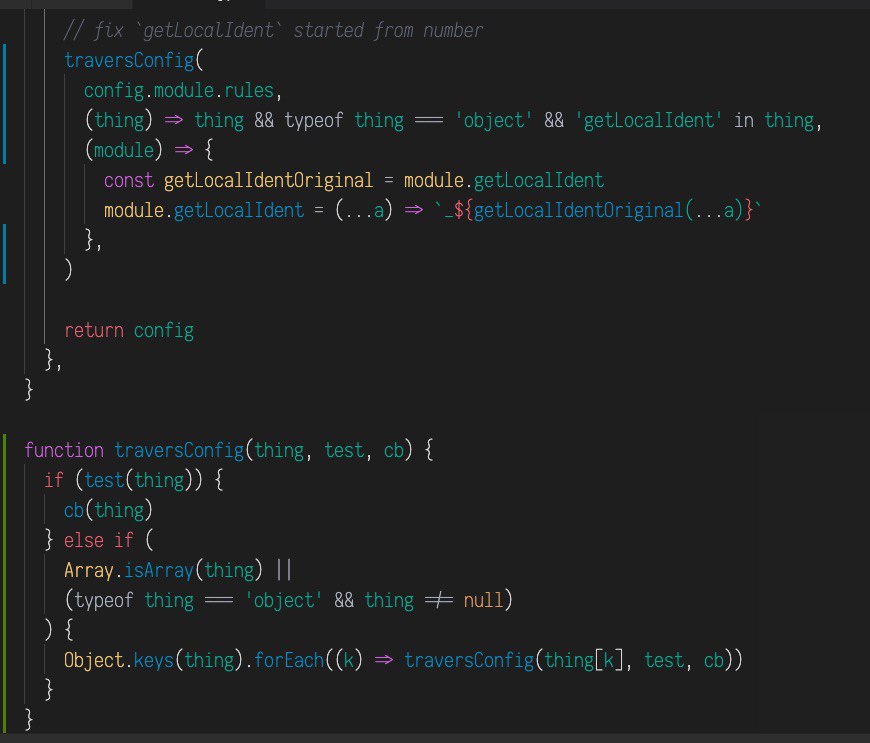Click the 'const' keyword
The width and height of the screenshot is (870, 743).
pos(129,180)
